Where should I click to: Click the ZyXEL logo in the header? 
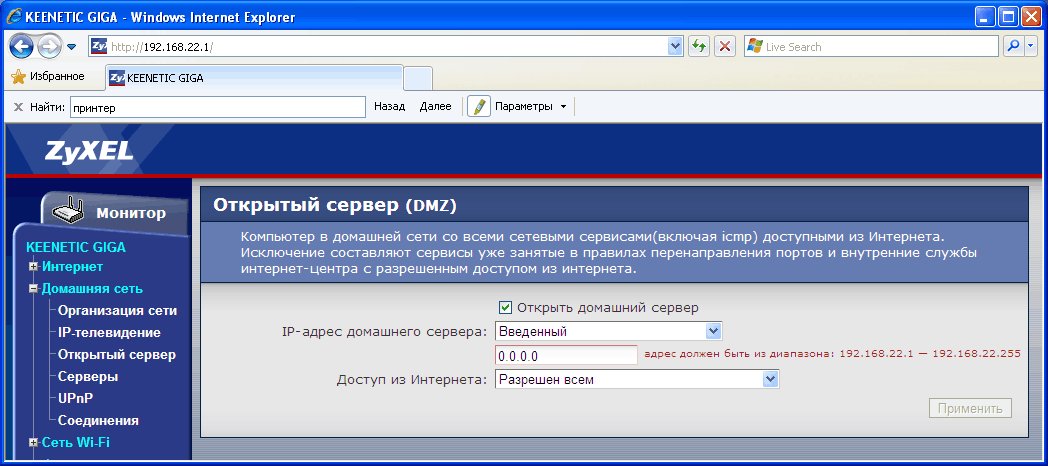click(x=89, y=150)
